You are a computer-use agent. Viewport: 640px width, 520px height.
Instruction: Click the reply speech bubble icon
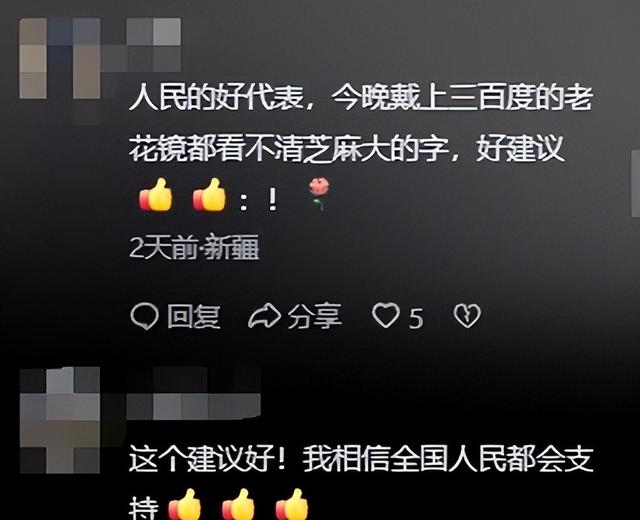[x=144, y=316]
